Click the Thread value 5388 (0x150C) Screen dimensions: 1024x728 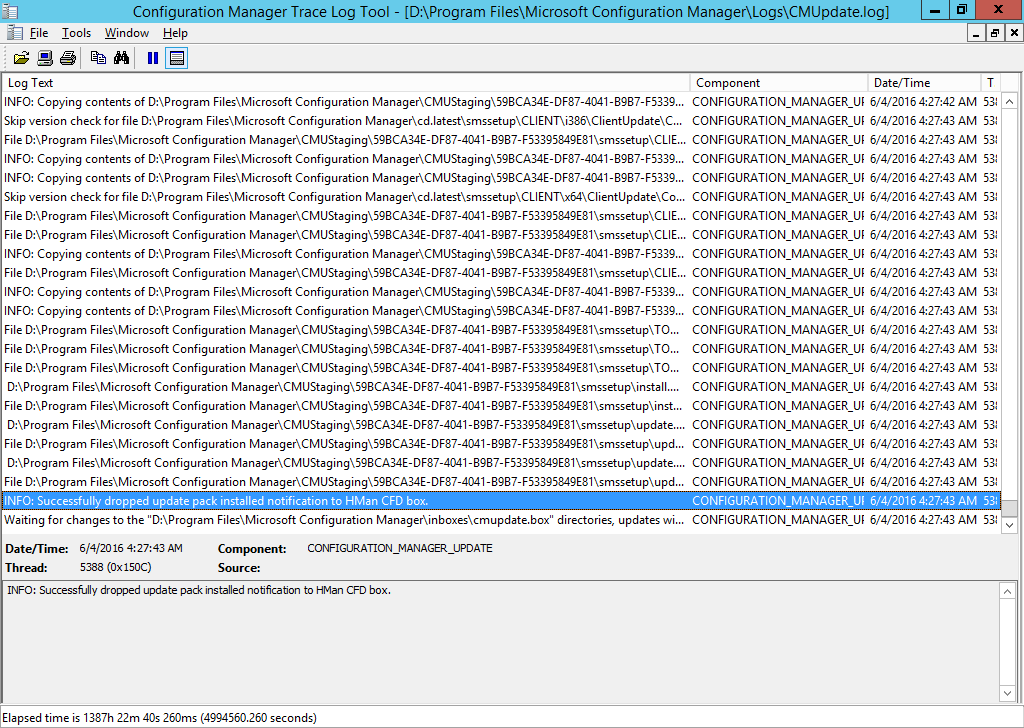point(116,567)
